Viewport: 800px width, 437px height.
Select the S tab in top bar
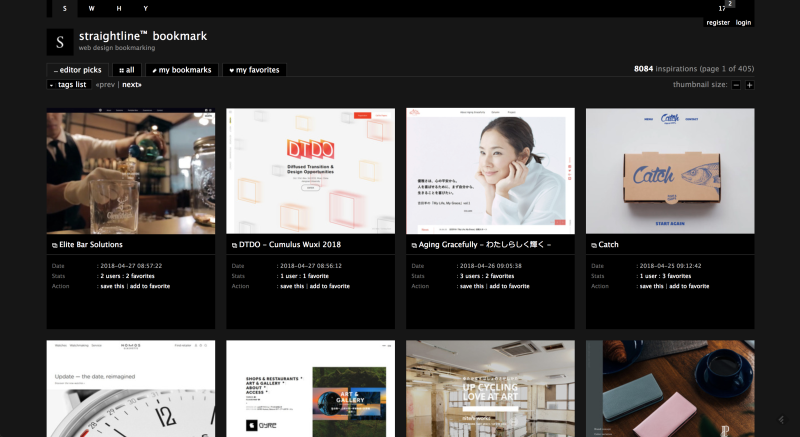pos(64,9)
